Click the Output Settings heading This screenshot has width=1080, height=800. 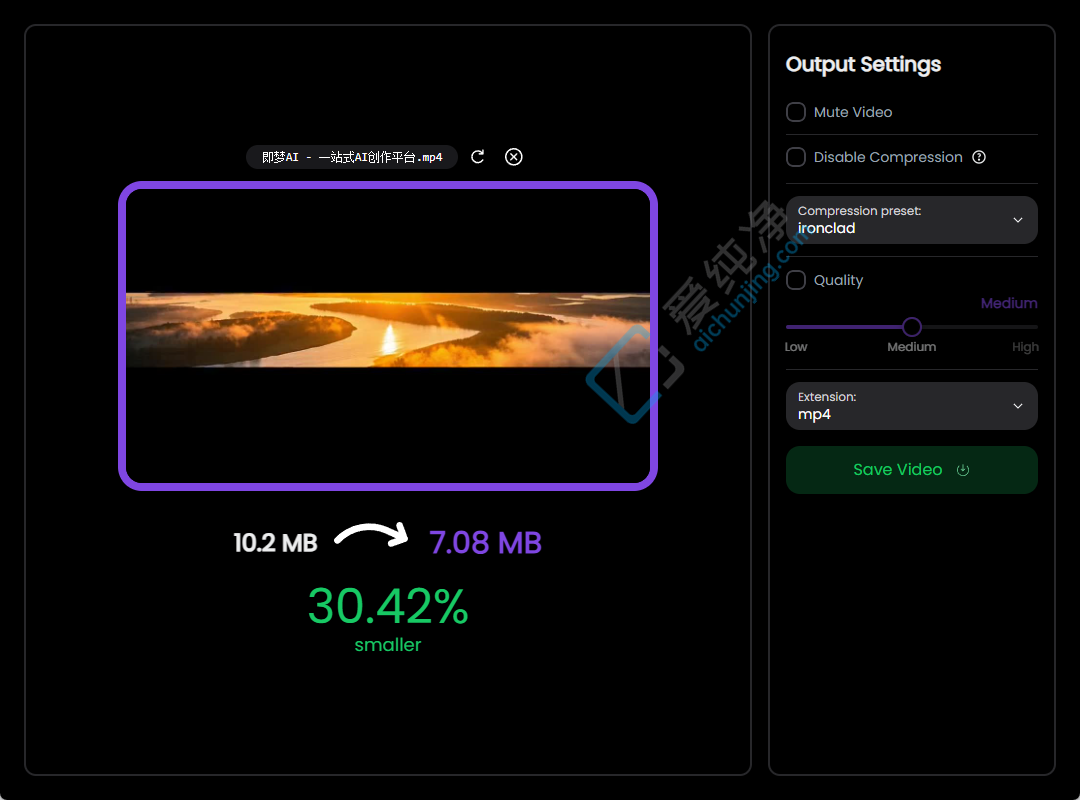[x=863, y=64]
